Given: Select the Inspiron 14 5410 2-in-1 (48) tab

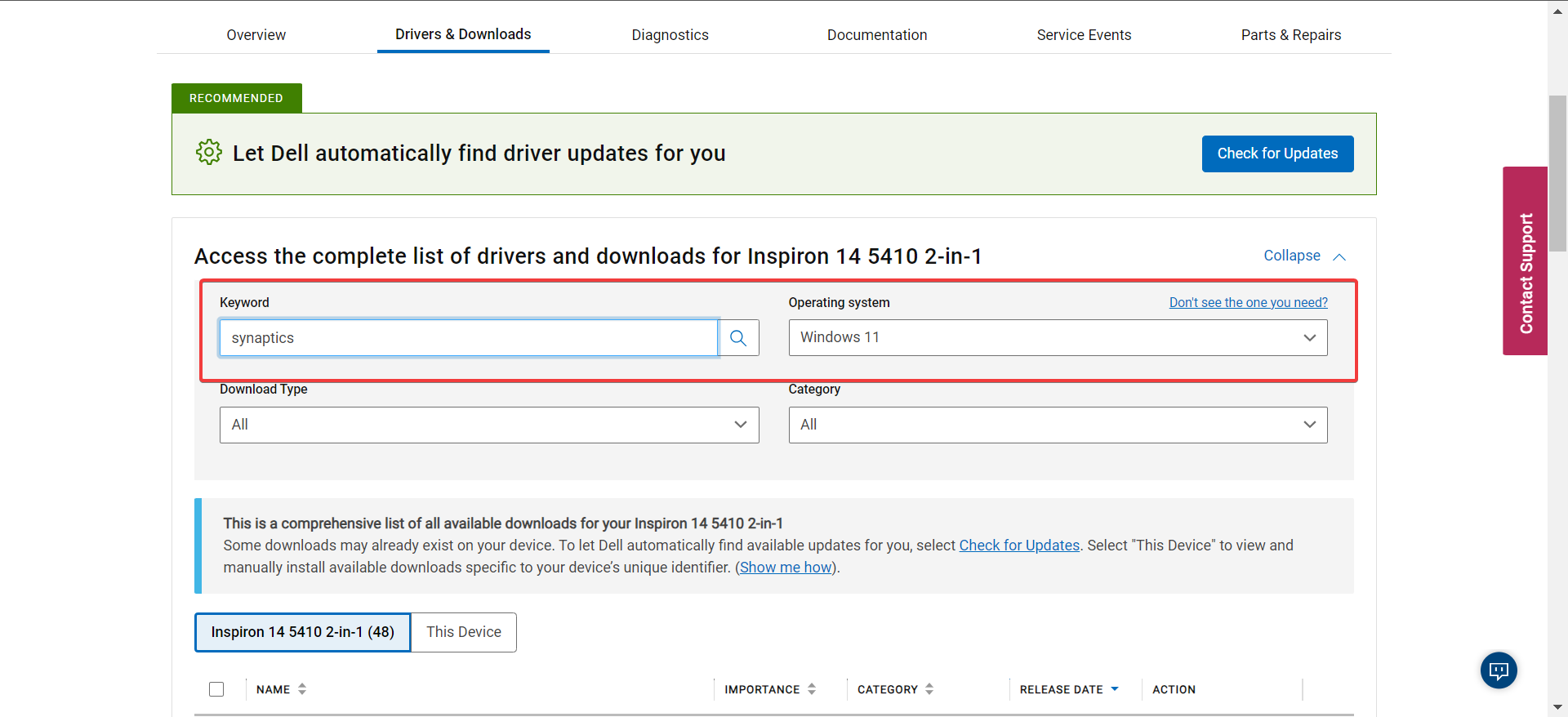Looking at the screenshot, I should coord(302,632).
